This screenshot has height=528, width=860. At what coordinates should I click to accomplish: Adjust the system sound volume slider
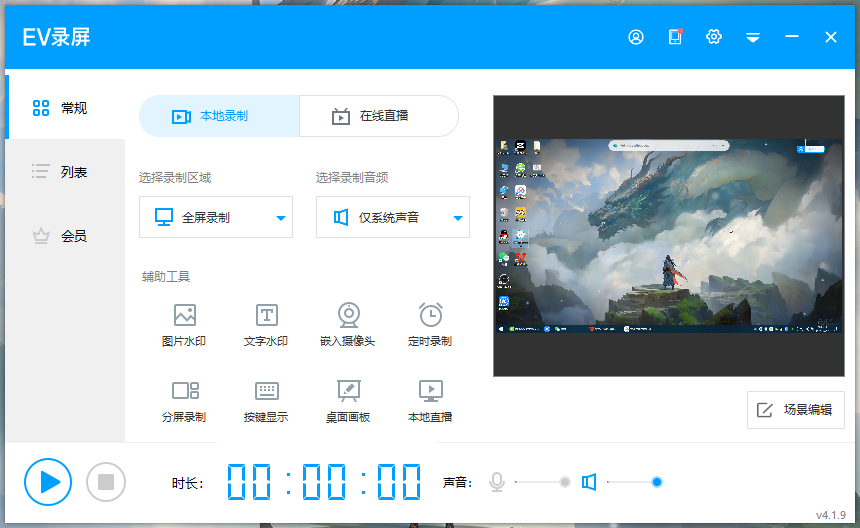(635, 482)
